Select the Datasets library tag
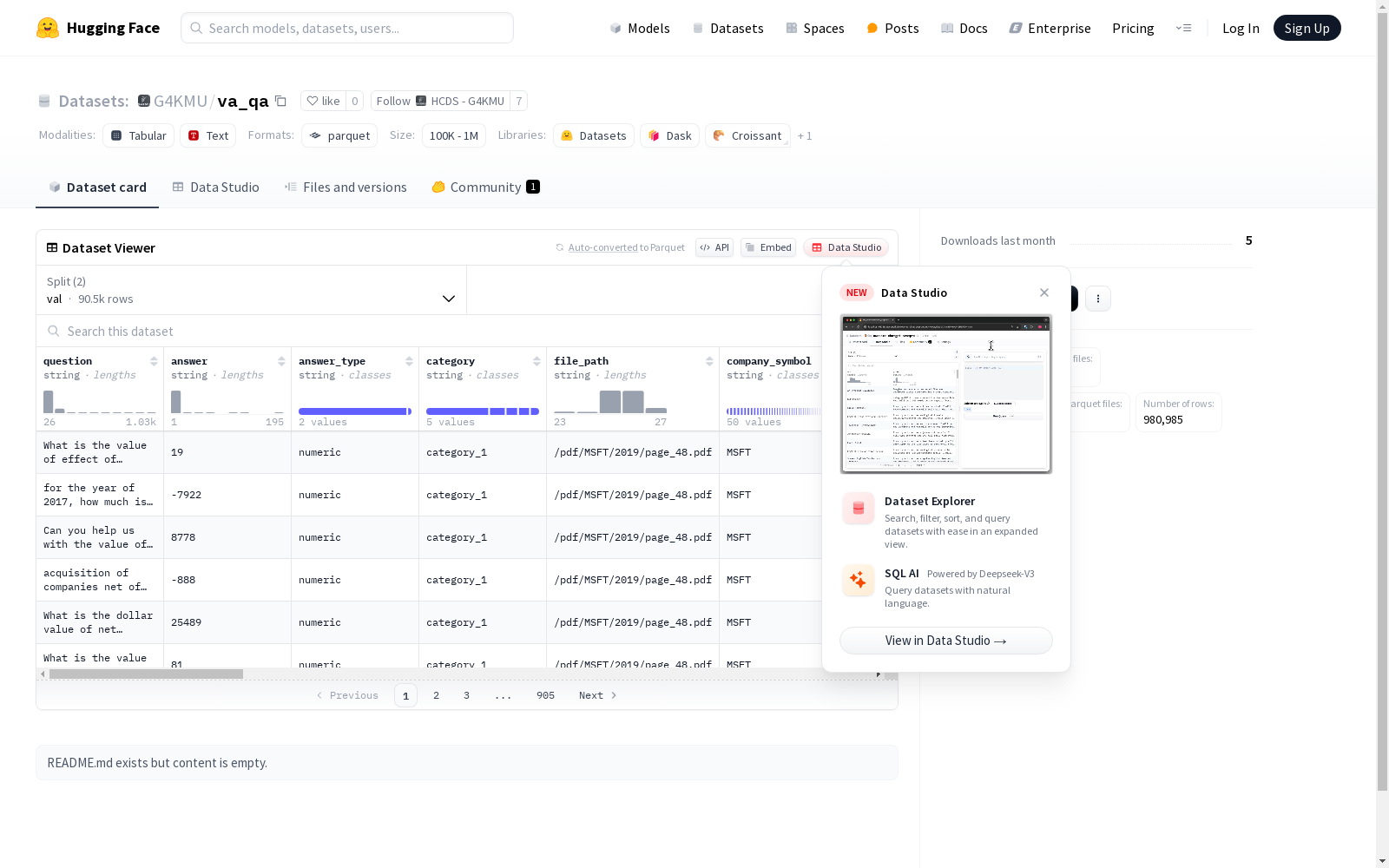This screenshot has height=868, width=1389. 594,135
